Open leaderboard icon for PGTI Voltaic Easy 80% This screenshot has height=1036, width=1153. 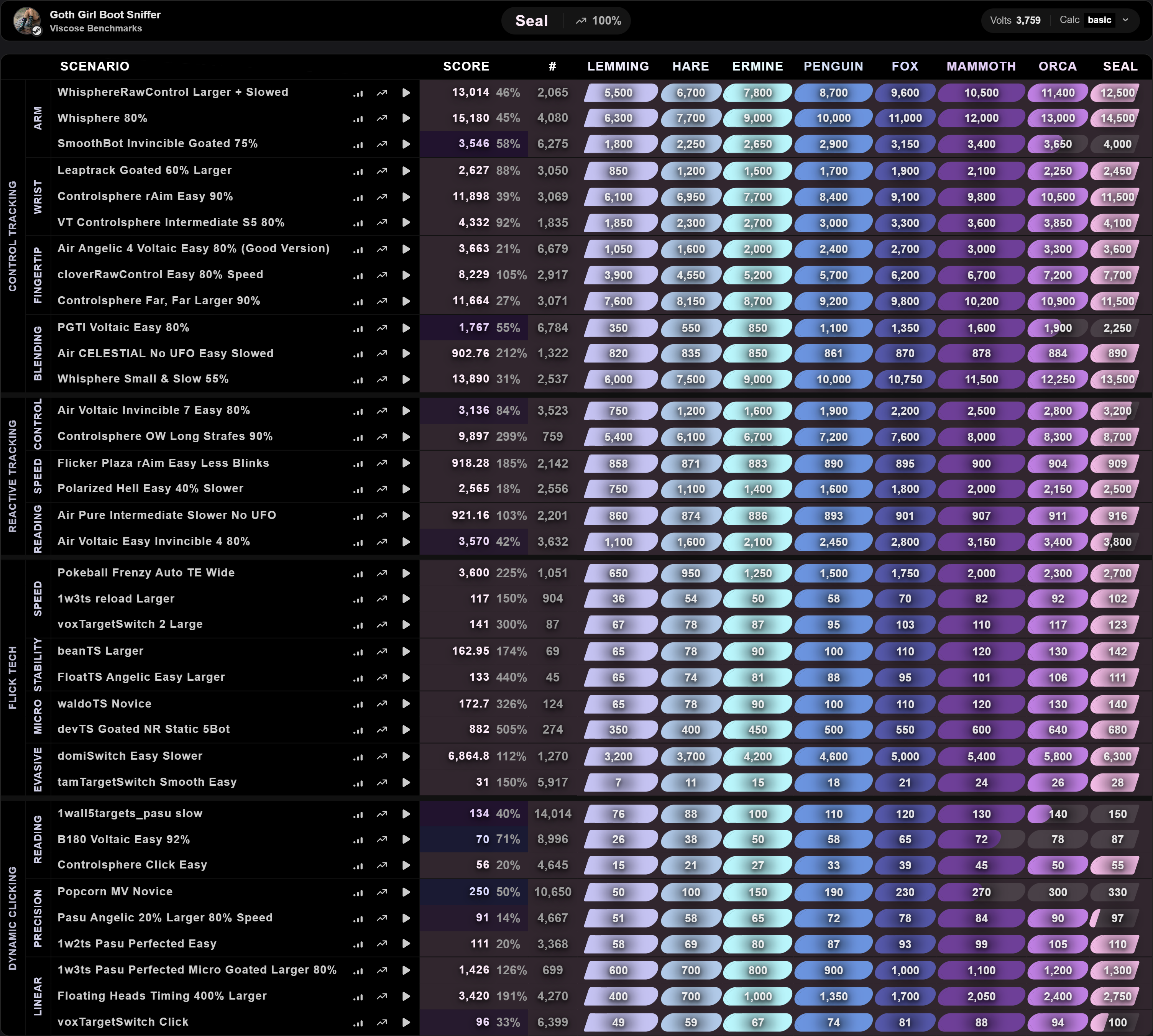pos(358,328)
